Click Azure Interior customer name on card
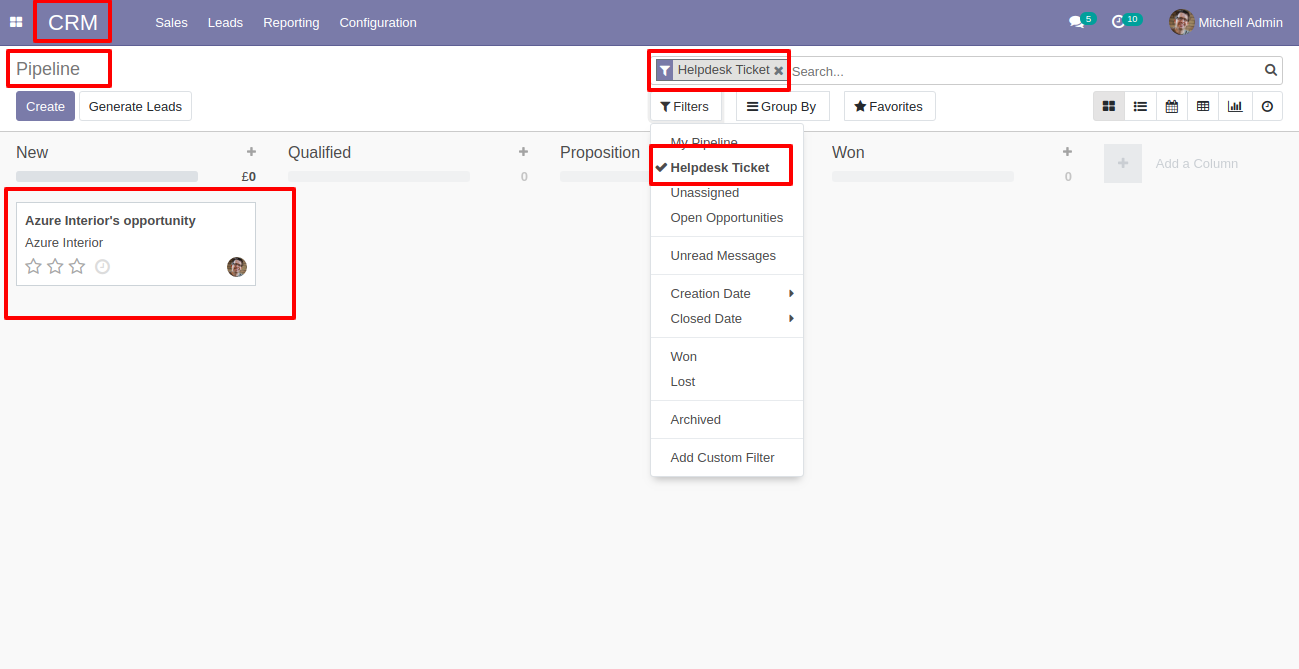The width and height of the screenshot is (1299, 669). click(64, 242)
